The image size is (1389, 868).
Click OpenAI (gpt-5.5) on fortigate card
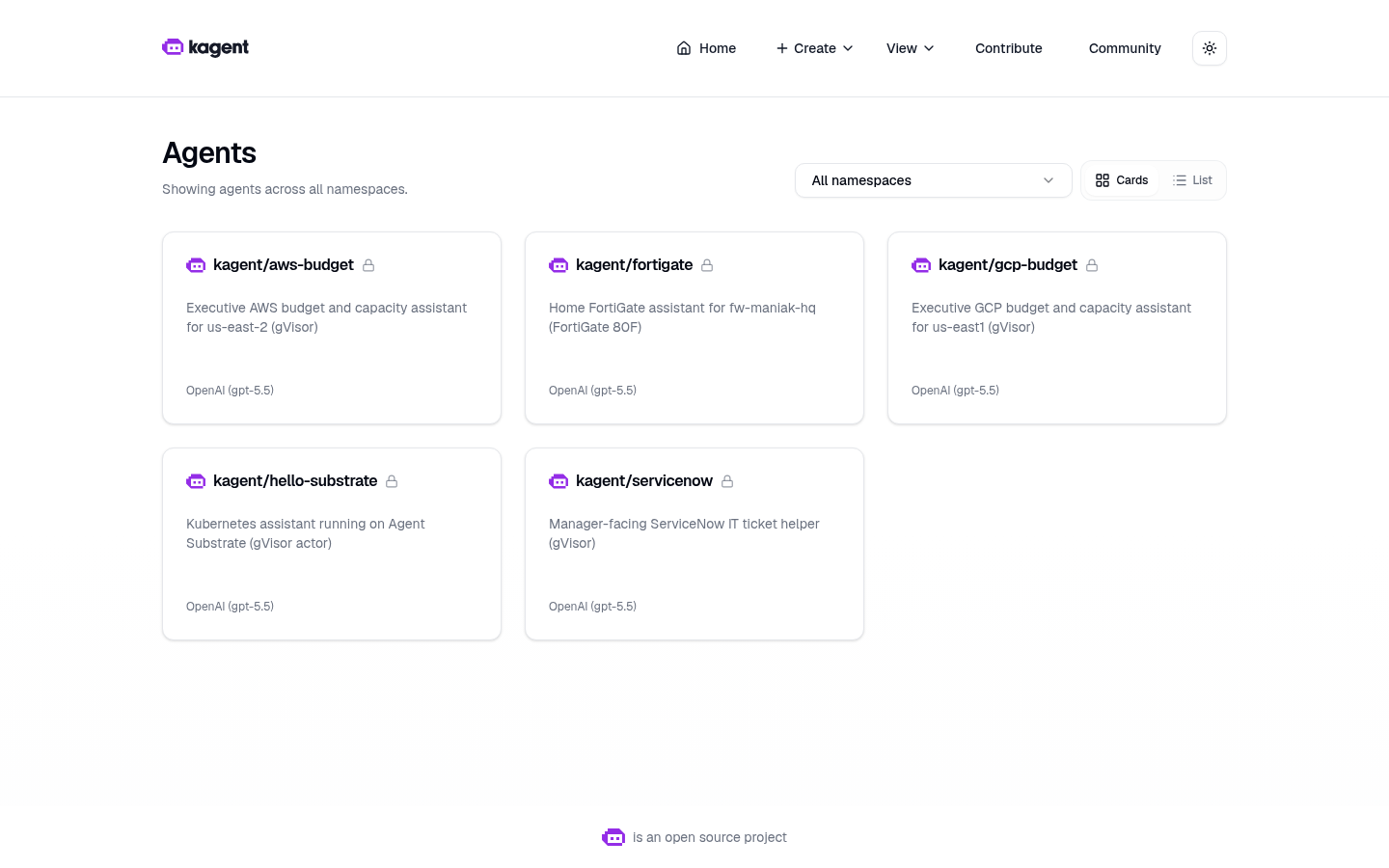coord(592,391)
